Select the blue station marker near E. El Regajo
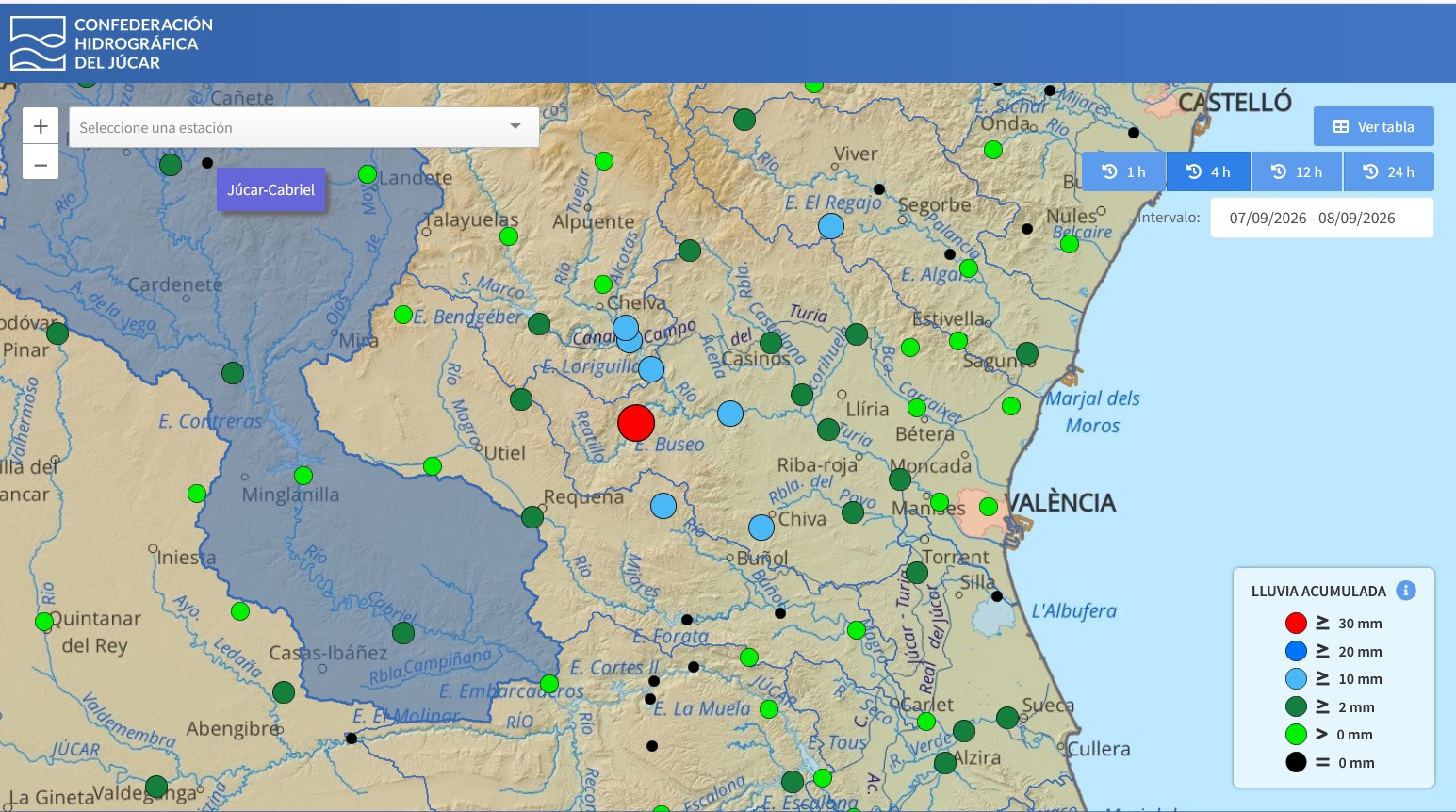 click(x=831, y=226)
